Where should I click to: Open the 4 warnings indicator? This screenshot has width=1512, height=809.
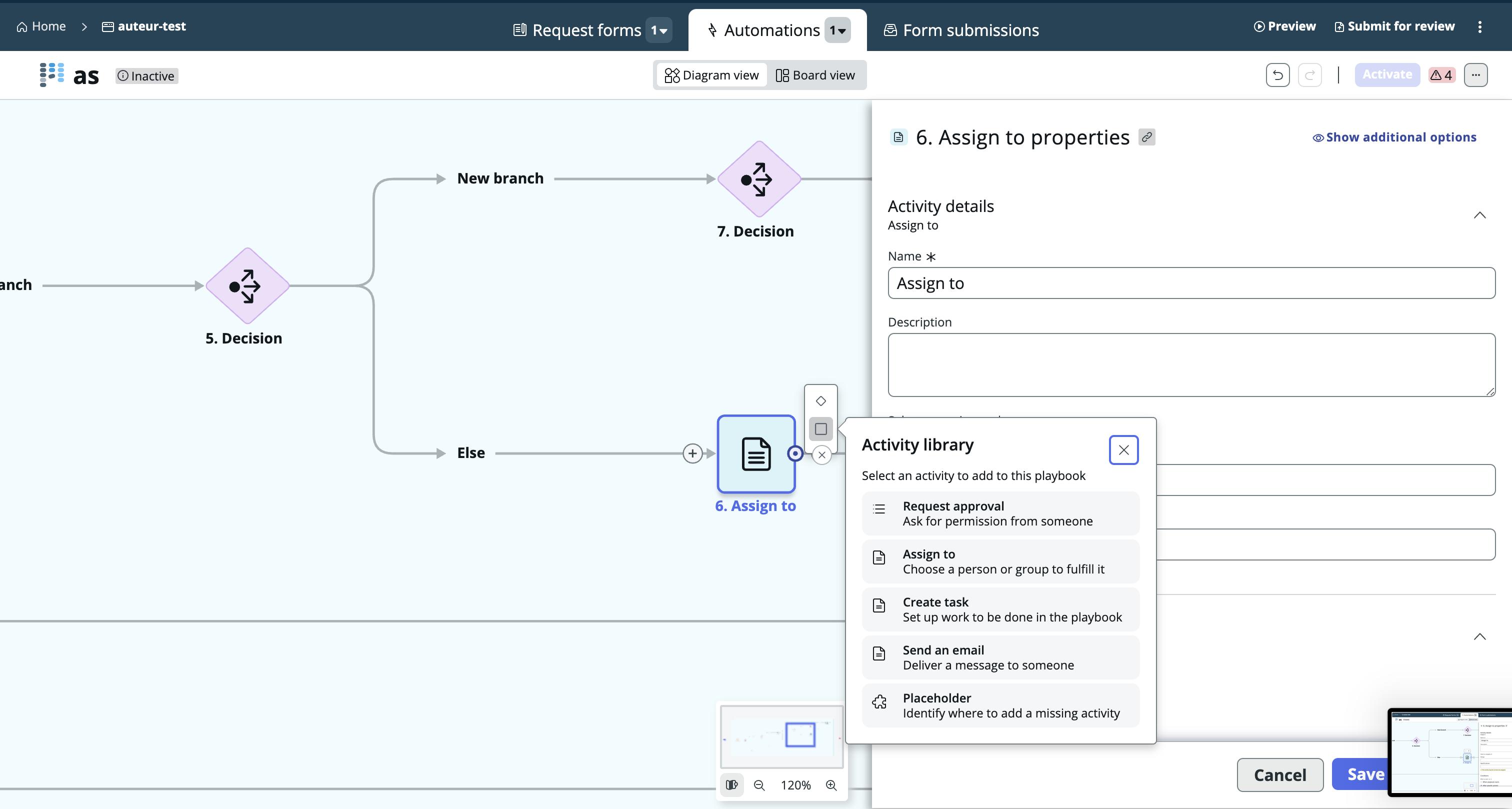[x=1441, y=75]
